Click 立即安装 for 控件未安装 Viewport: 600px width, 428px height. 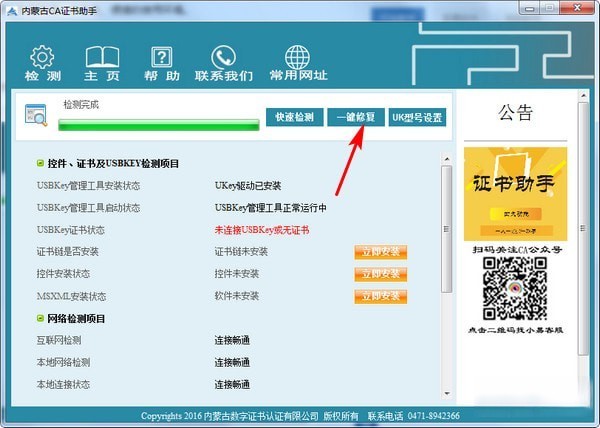point(380,274)
